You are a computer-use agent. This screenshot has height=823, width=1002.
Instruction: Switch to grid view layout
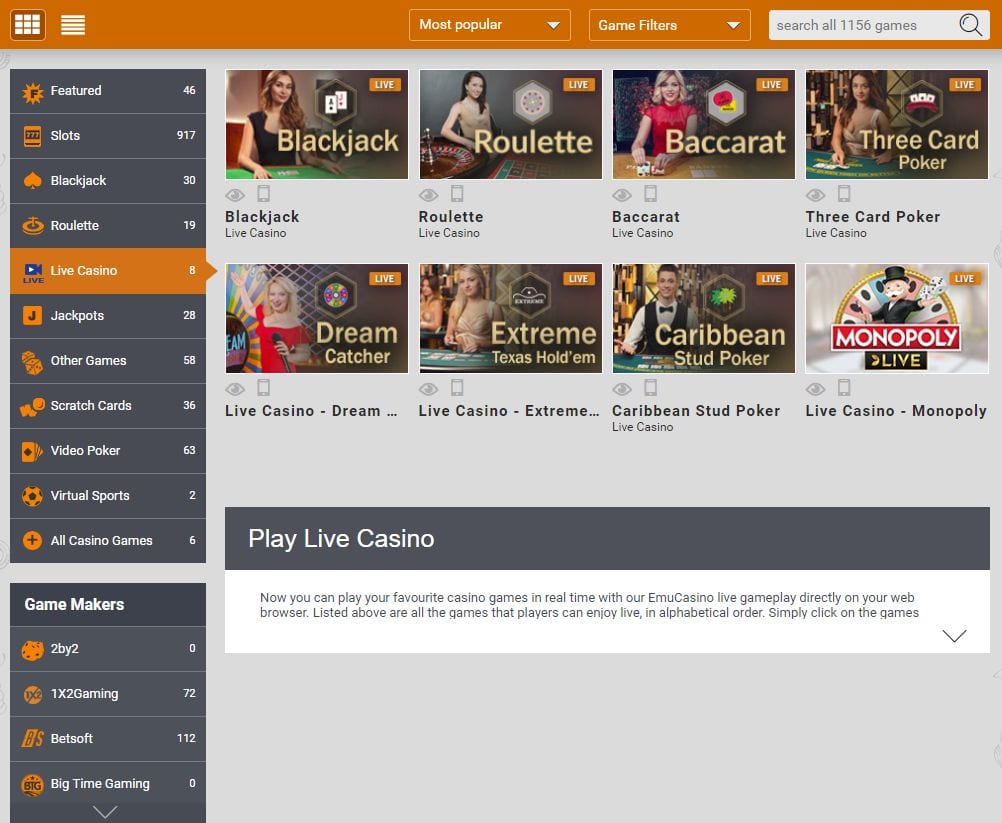click(x=27, y=24)
